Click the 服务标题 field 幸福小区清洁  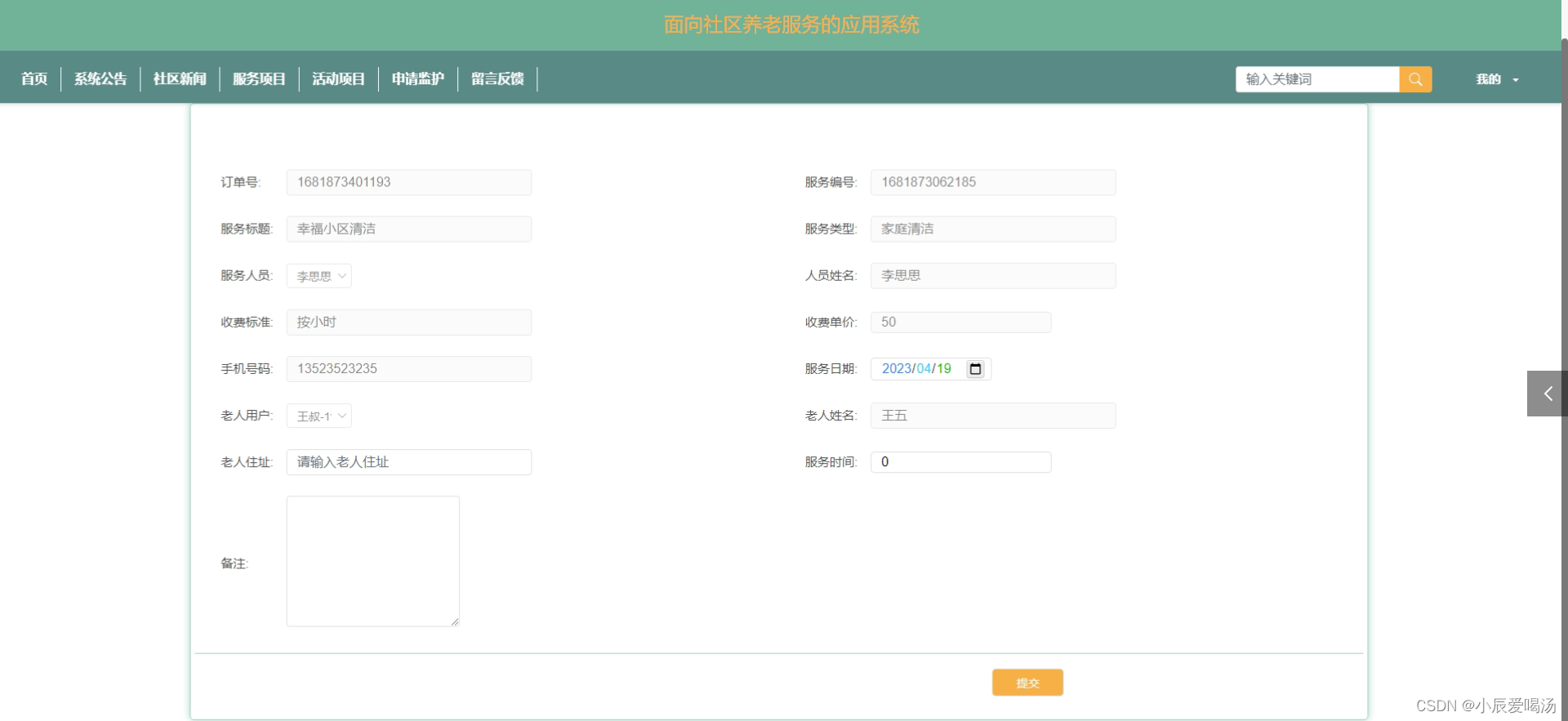[x=409, y=229]
